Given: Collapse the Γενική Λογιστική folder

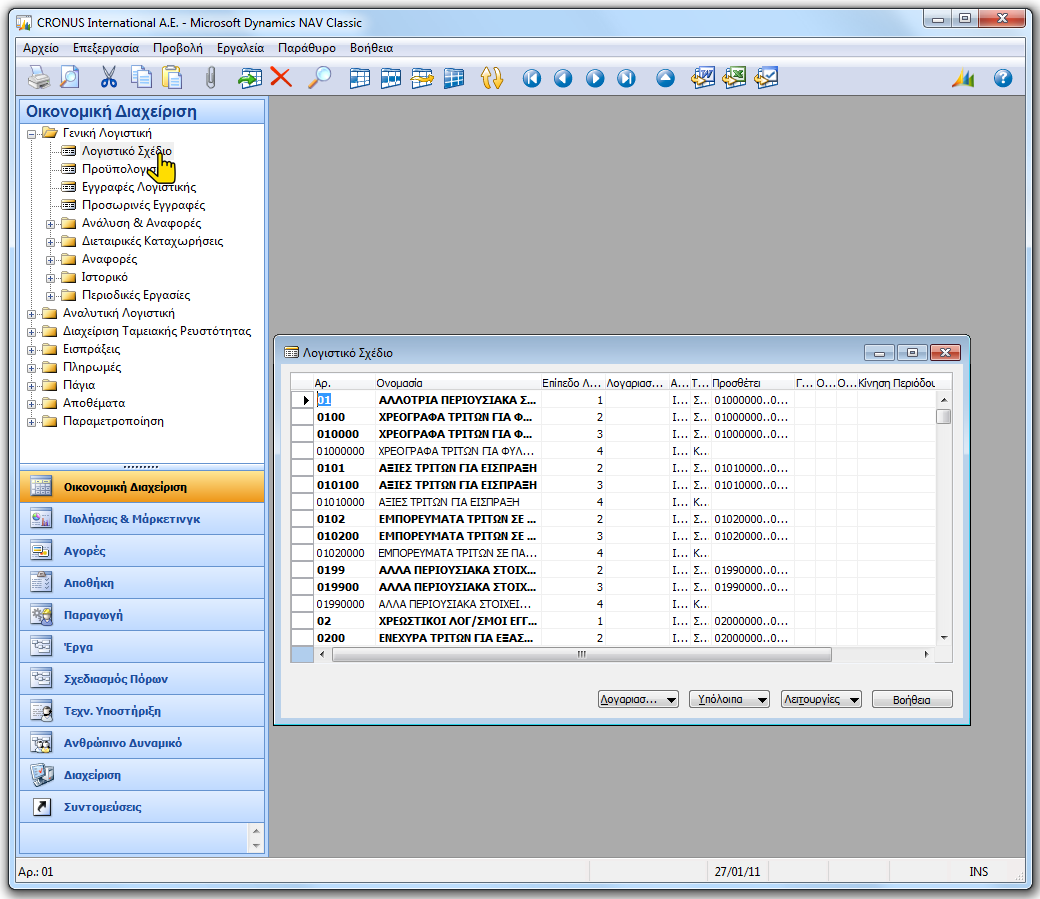Looking at the screenshot, I should pyautogui.click(x=31, y=134).
